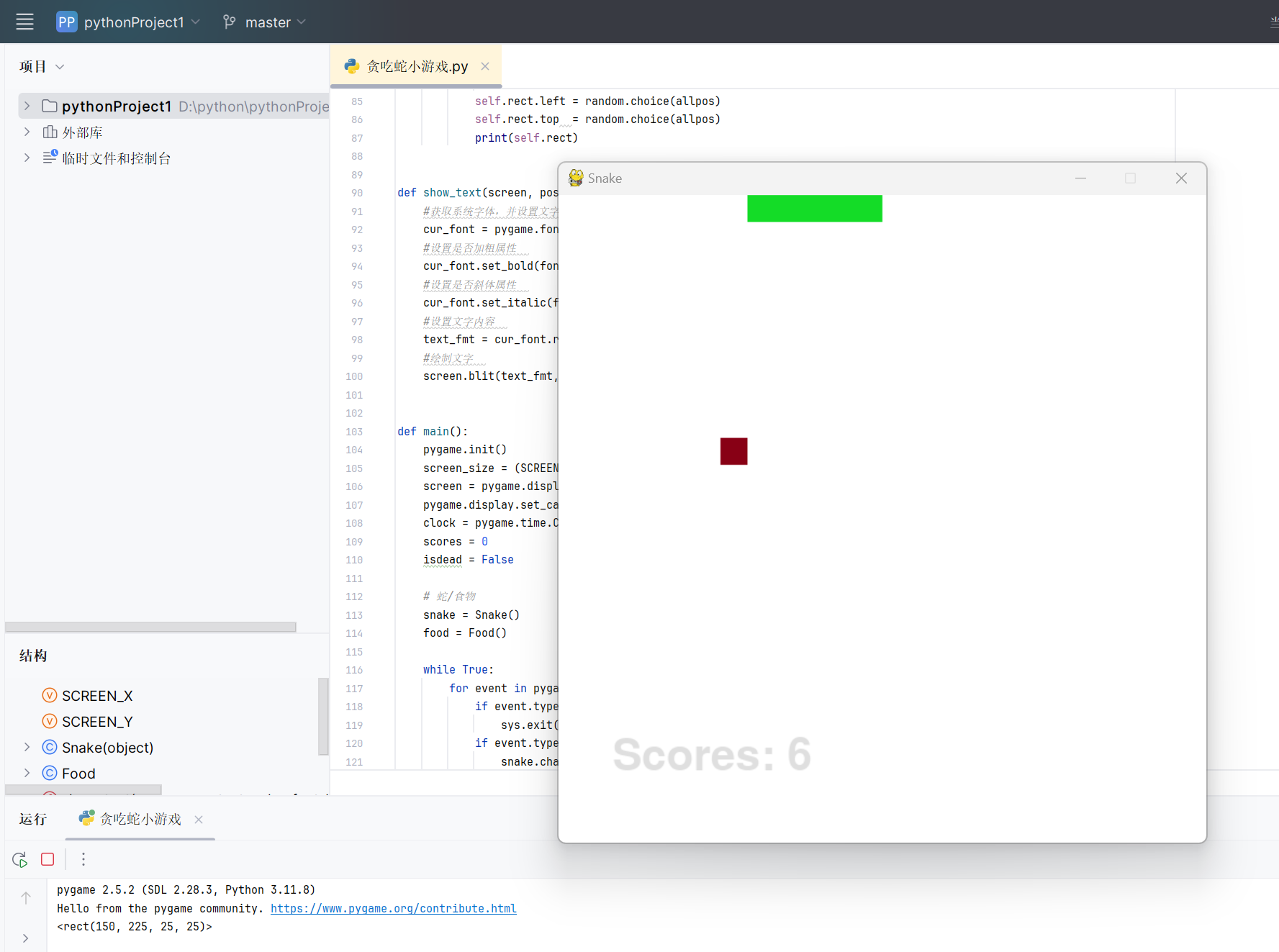Screen dimensions: 1279x952
Task: Expand the pythonProject1 folder tree node
Action: tap(27, 106)
